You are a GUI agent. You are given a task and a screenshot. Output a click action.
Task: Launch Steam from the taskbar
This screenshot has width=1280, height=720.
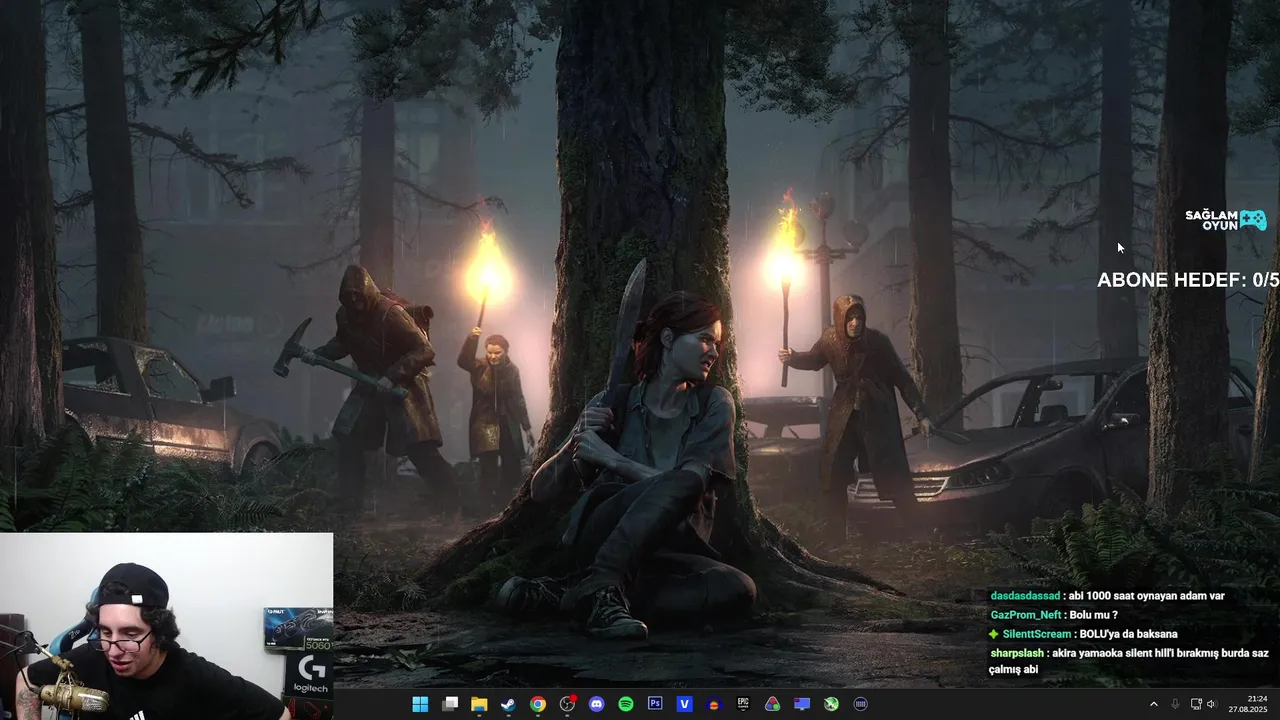[x=508, y=704]
